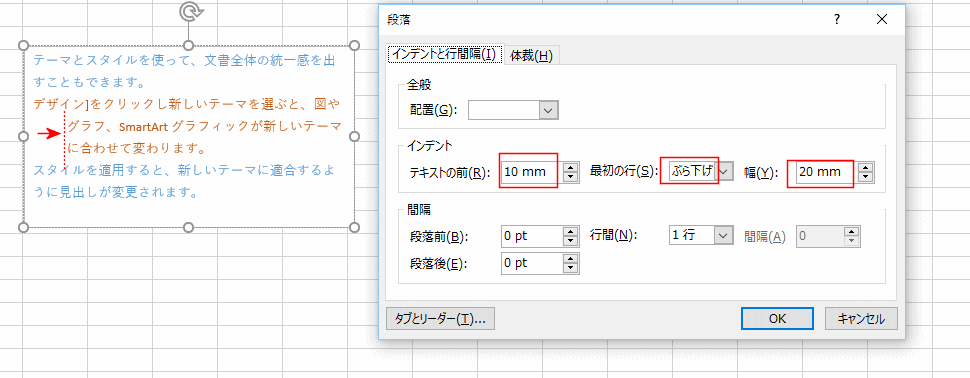Switch to the 体裁 tab
Screen dimensions: 970x378
click(x=531, y=56)
